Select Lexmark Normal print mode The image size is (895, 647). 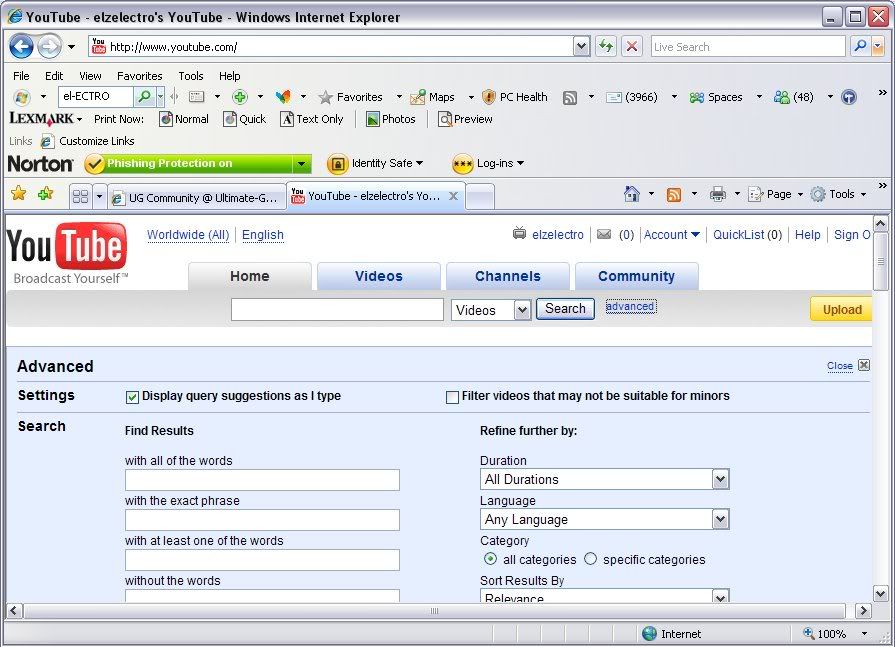(x=184, y=119)
